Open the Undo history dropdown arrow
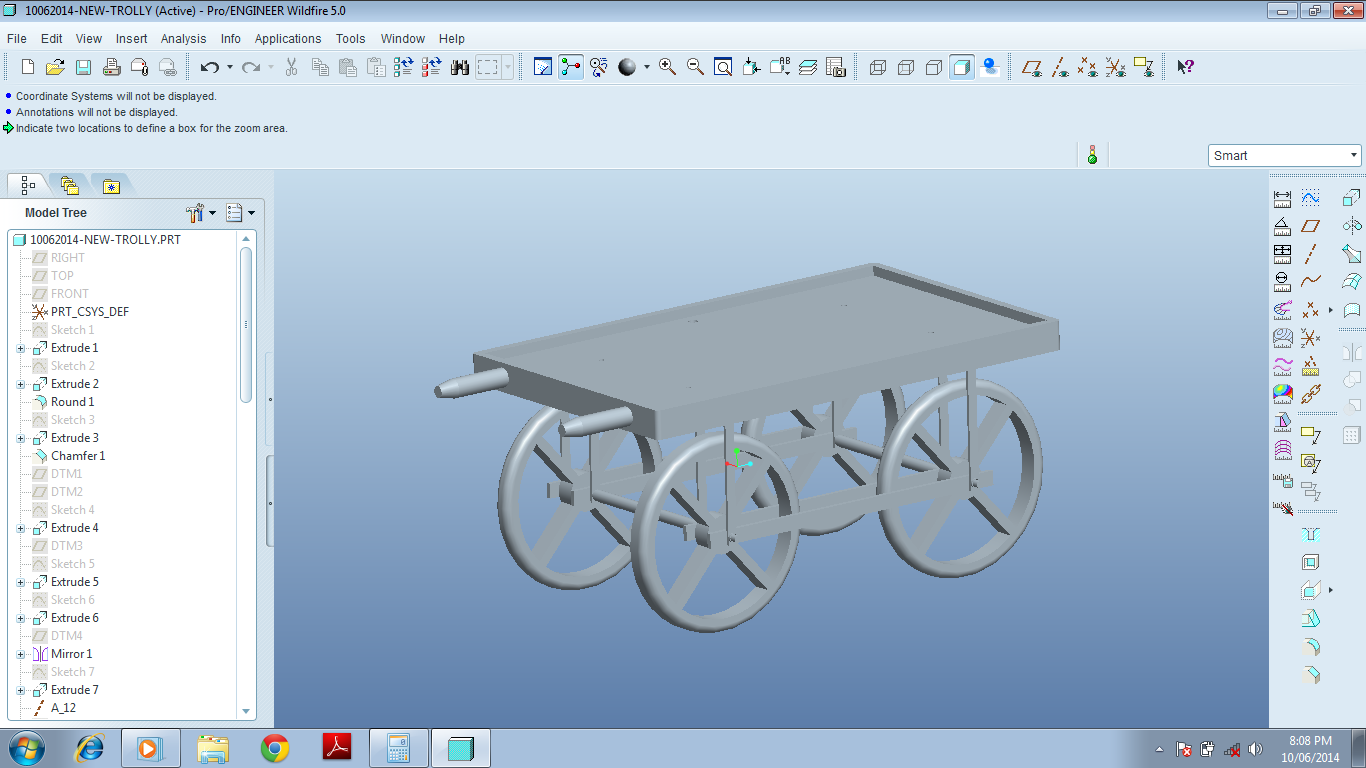Viewport: 1366px width, 768px height. coord(230,67)
